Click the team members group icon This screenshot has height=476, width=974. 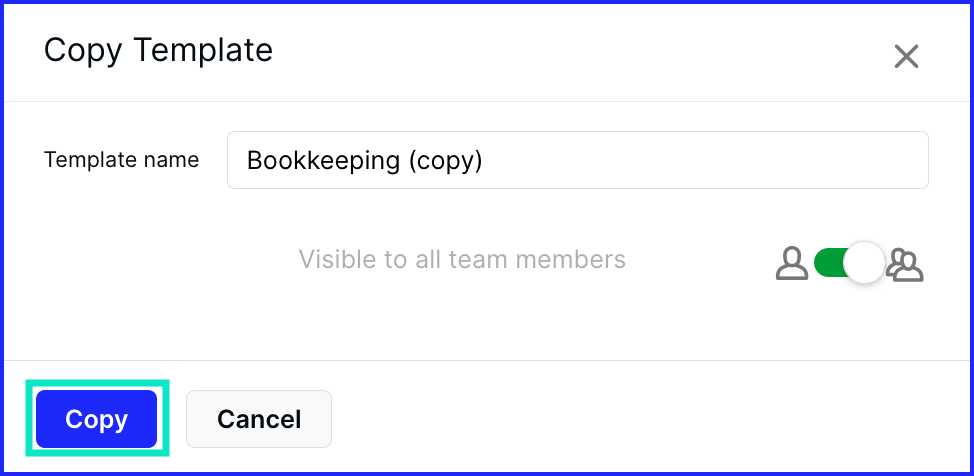pos(905,264)
